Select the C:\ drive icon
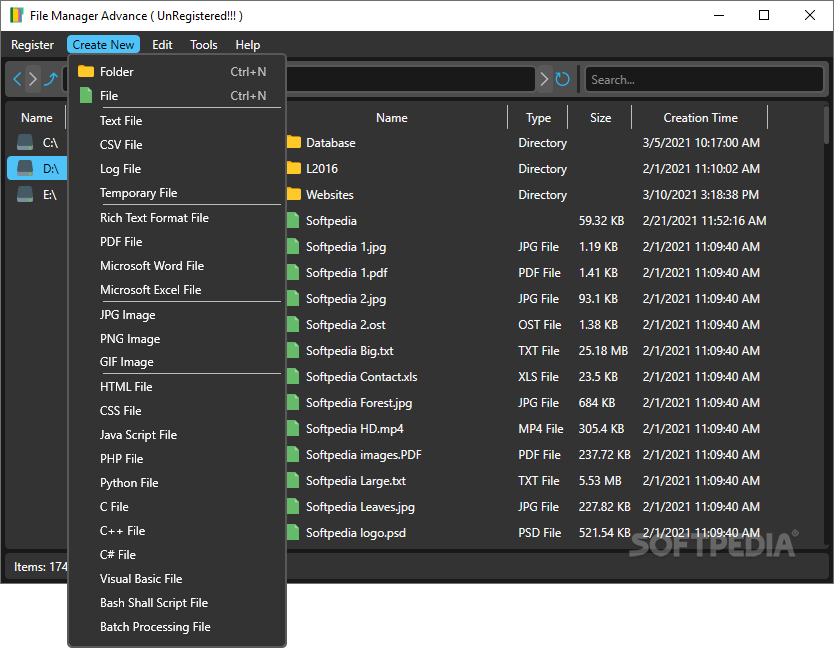Screen dimensions: 834x648 [x=24, y=142]
